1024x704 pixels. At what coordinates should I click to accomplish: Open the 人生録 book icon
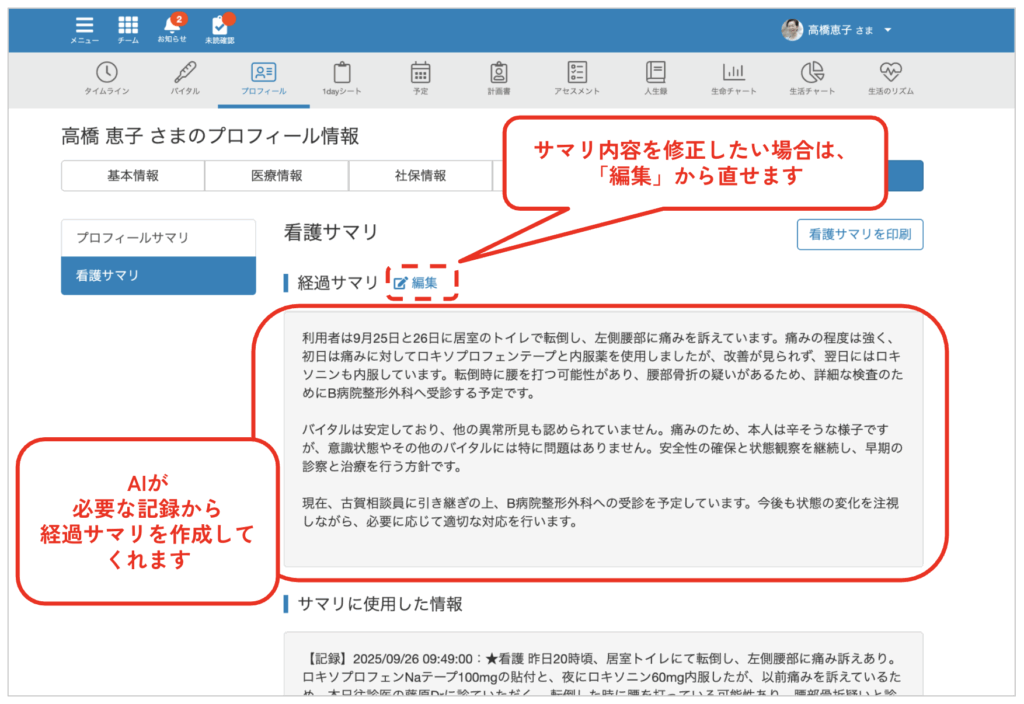(655, 76)
